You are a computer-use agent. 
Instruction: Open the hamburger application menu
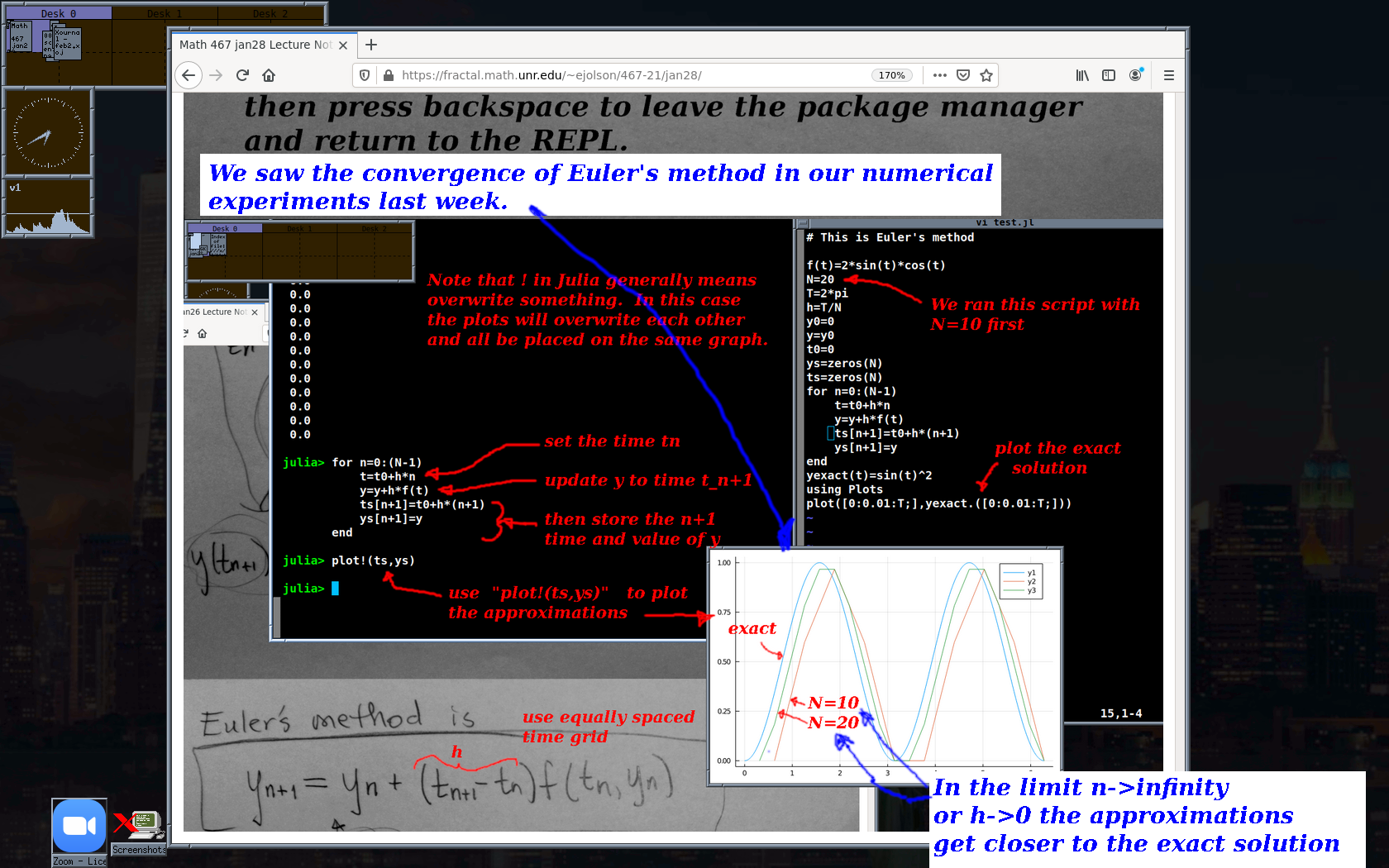pyautogui.click(x=1169, y=75)
